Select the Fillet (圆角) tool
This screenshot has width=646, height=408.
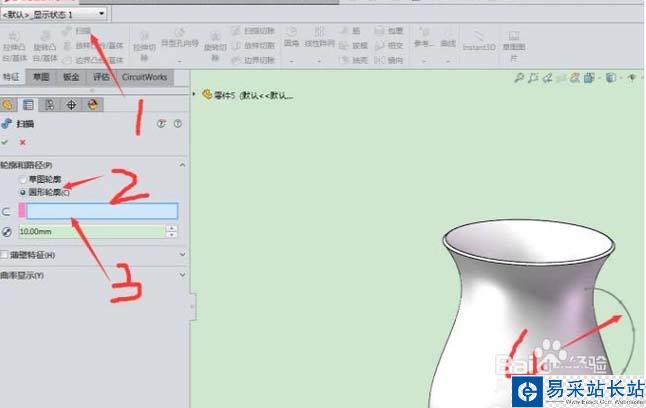tap(291, 37)
